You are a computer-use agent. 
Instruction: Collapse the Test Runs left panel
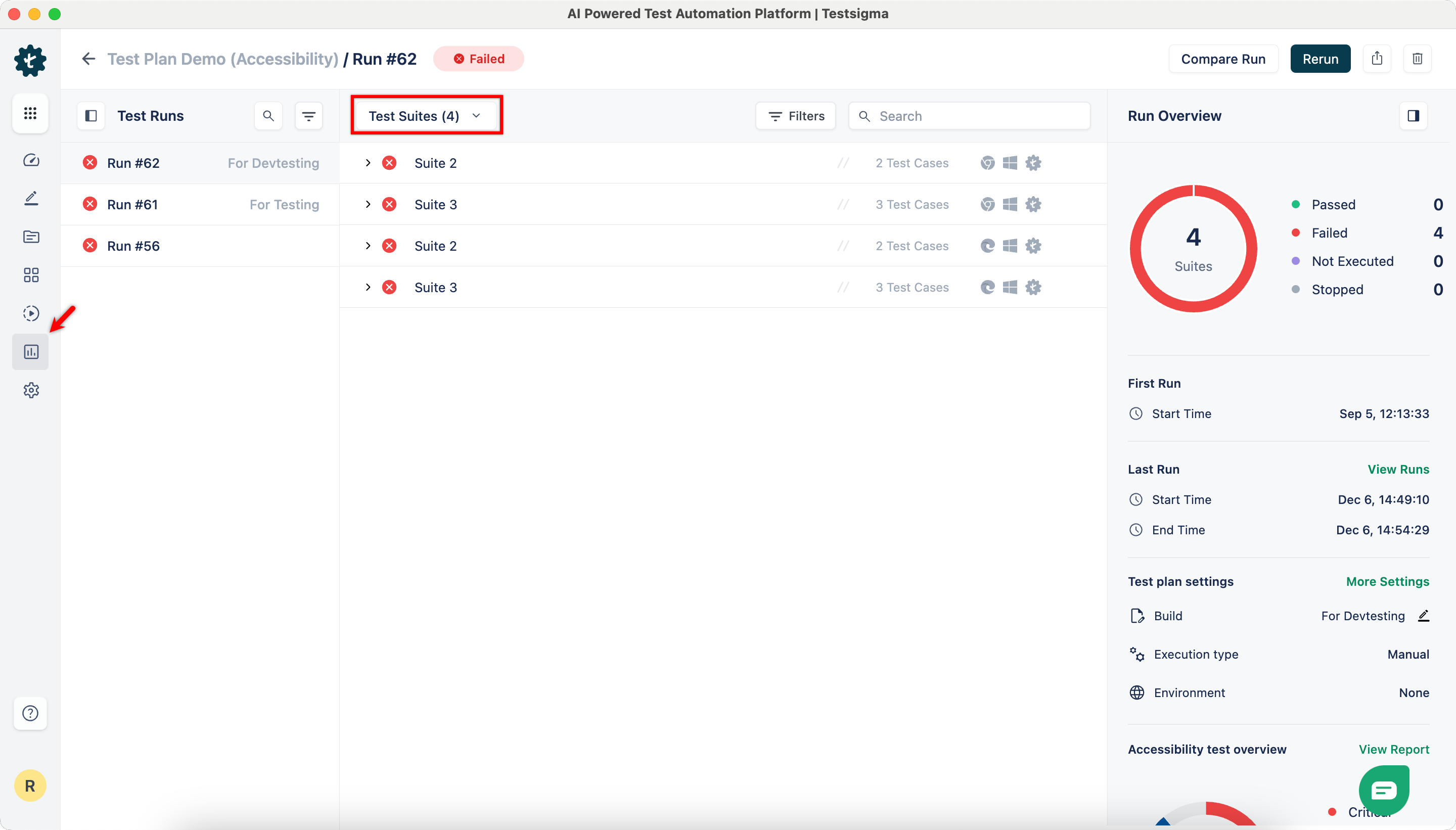(x=90, y=116)
